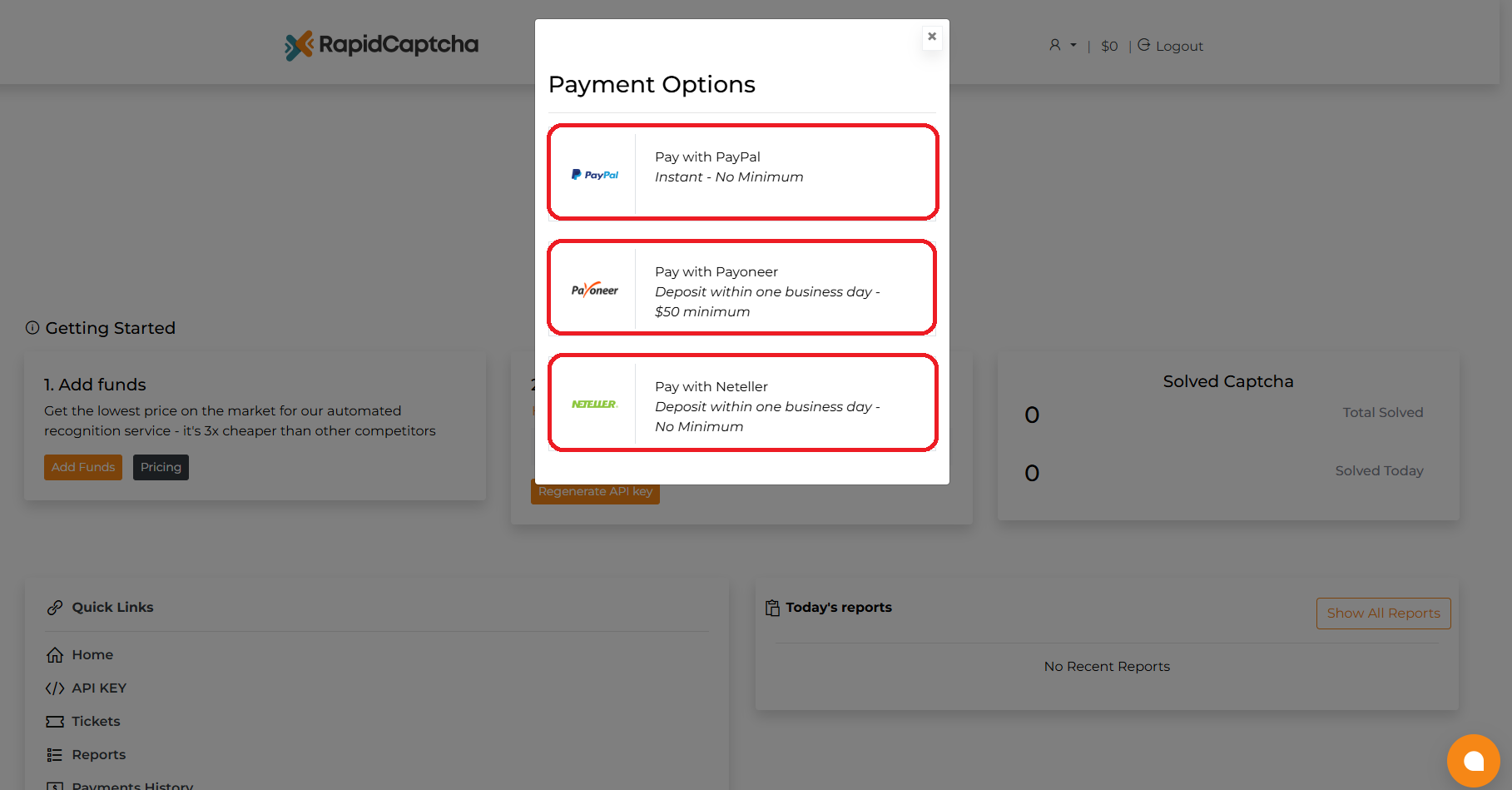This screenshot has width=1512, height=790.
Task: Select Pay with Neteller option
Action: pyautogui.click(x=743, y=403)
